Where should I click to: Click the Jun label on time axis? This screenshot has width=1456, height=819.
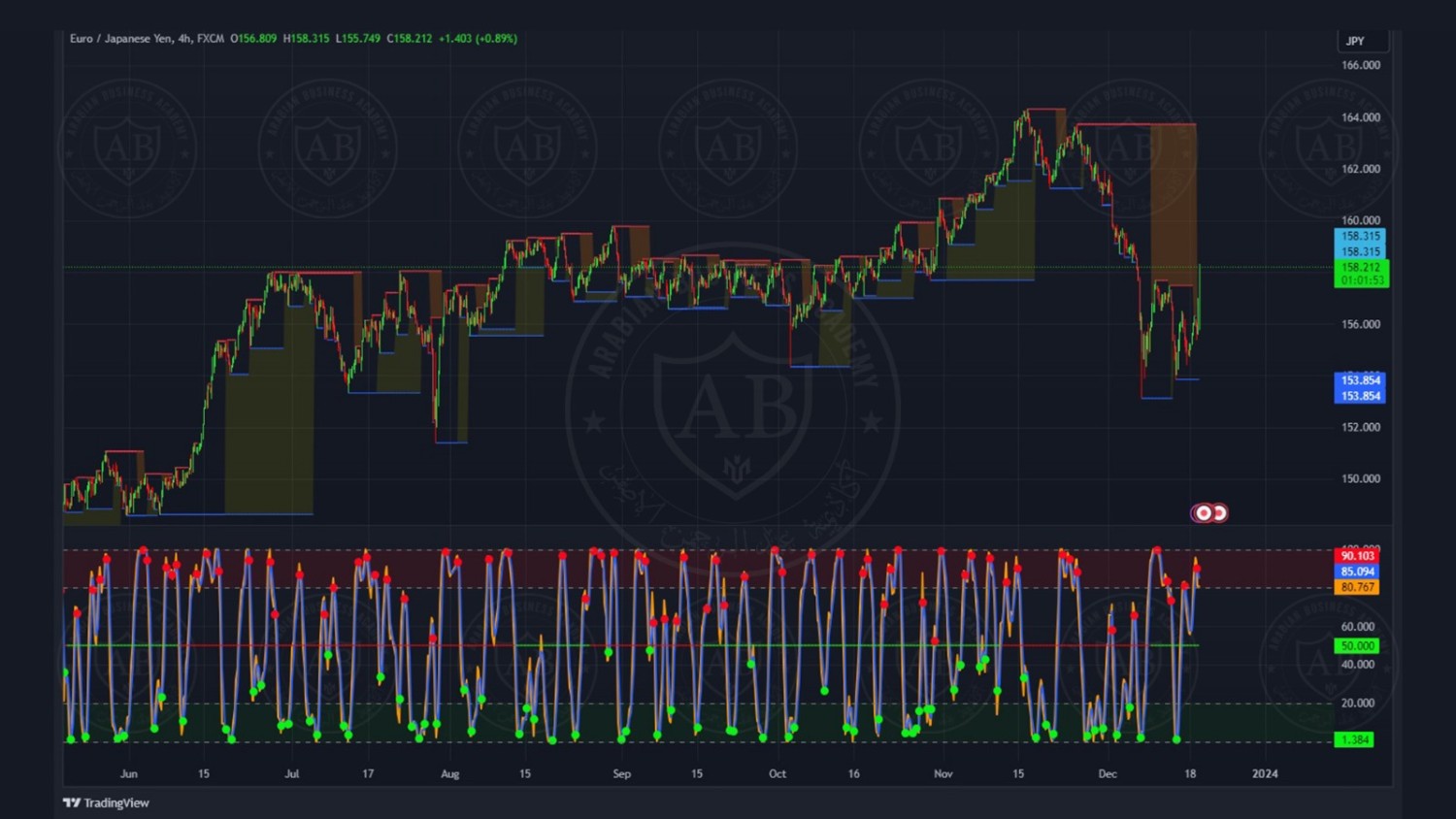tap(129, 773)
